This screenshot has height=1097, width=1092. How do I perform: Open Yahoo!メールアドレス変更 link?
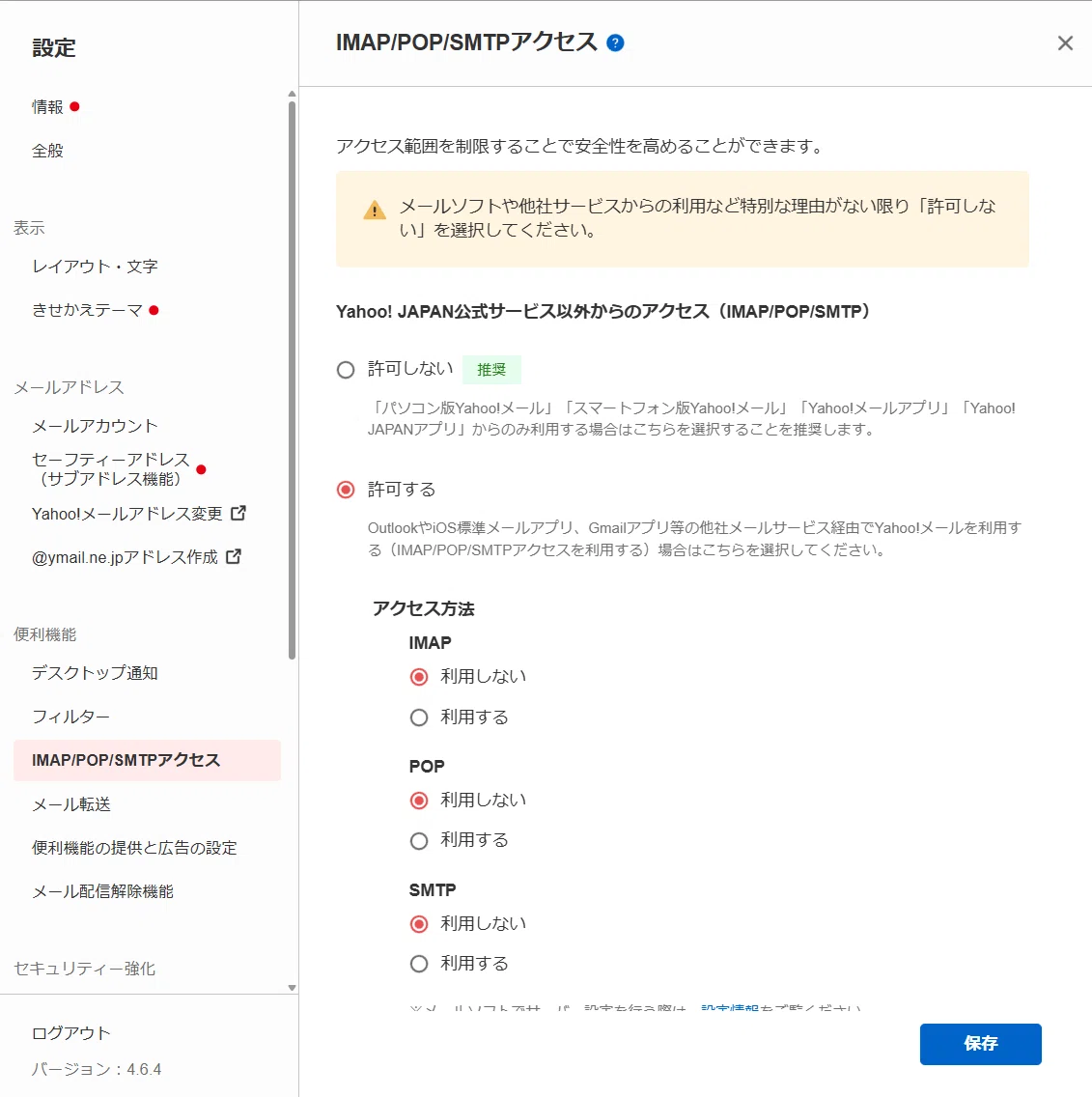pos(126,514)
